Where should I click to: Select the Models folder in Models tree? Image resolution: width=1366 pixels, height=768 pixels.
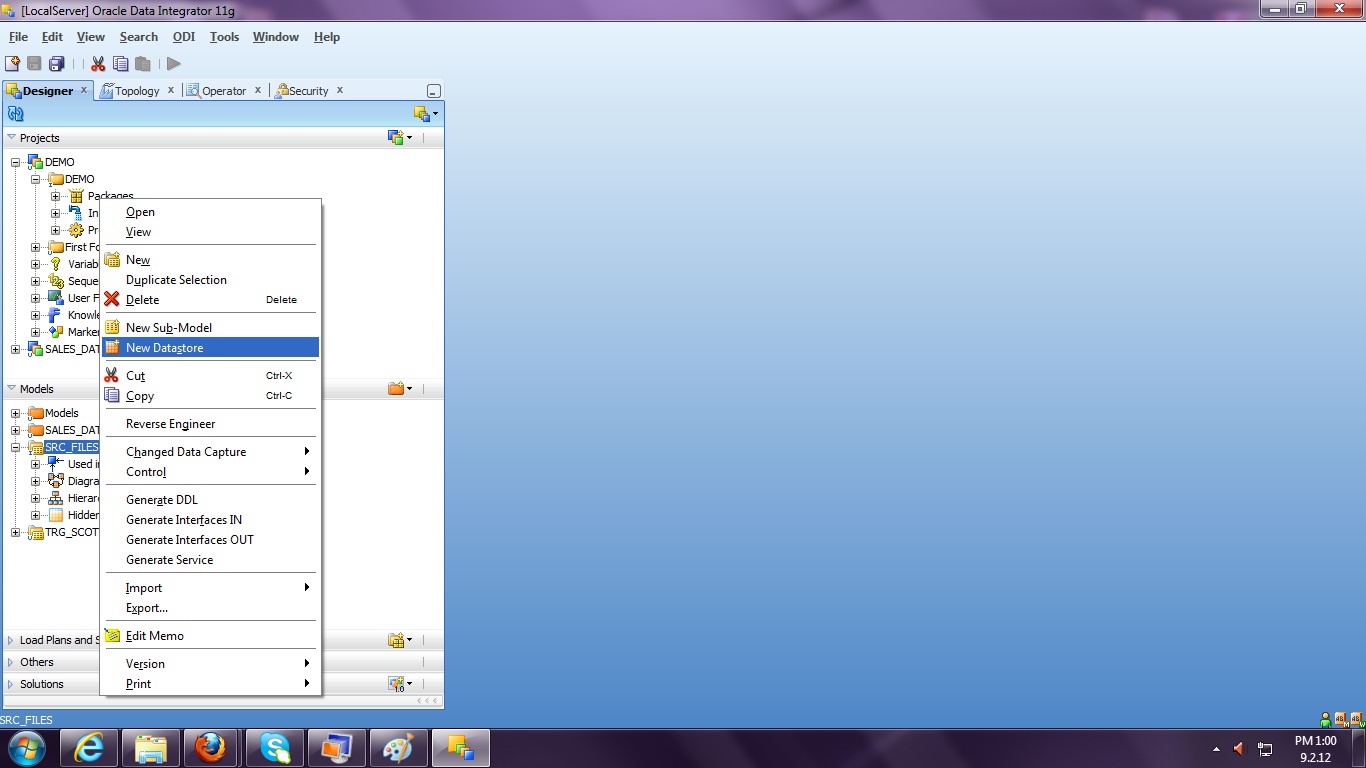(61, 413)
